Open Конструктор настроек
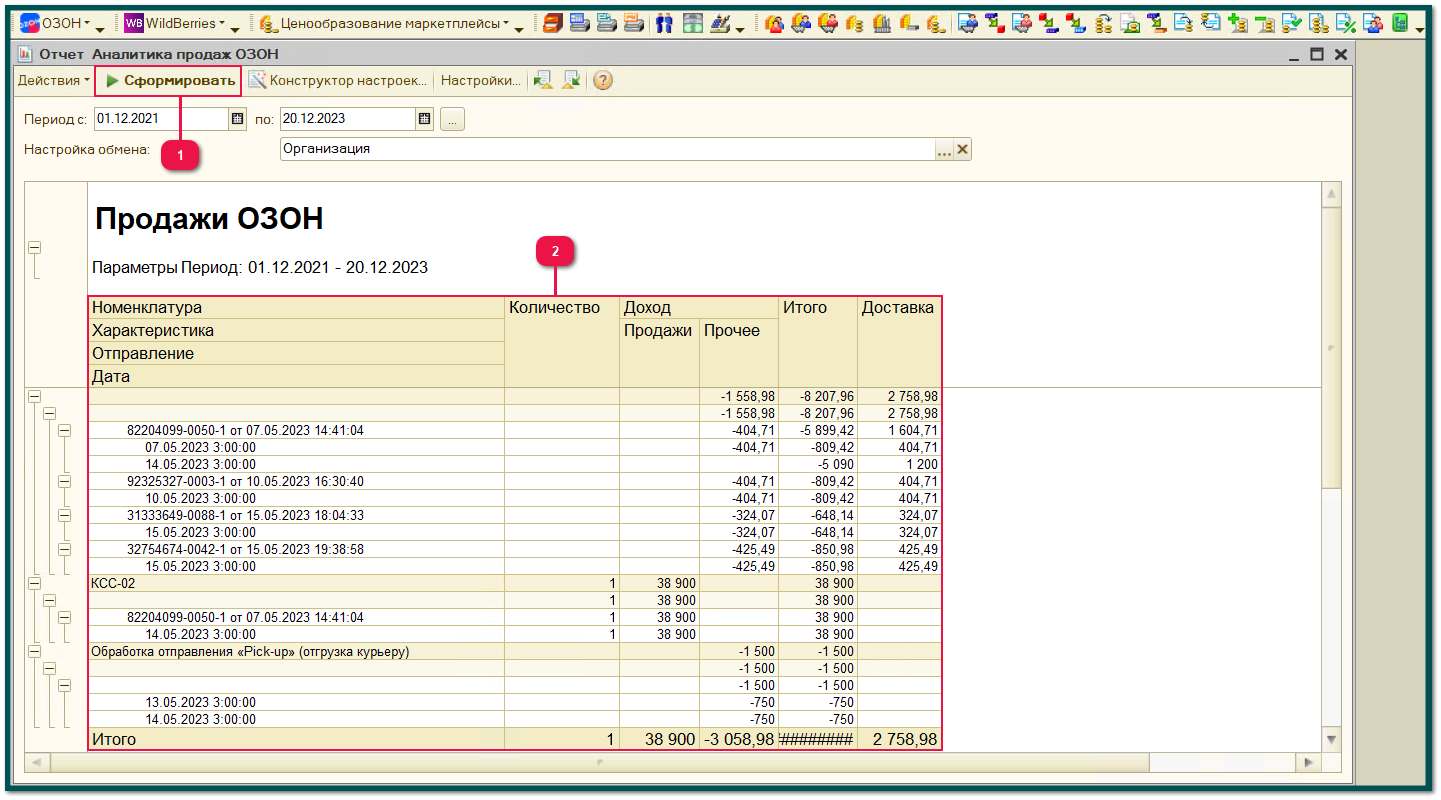Image resolution: width=1441 pixels, height=800 pixels. coord(339,80)
